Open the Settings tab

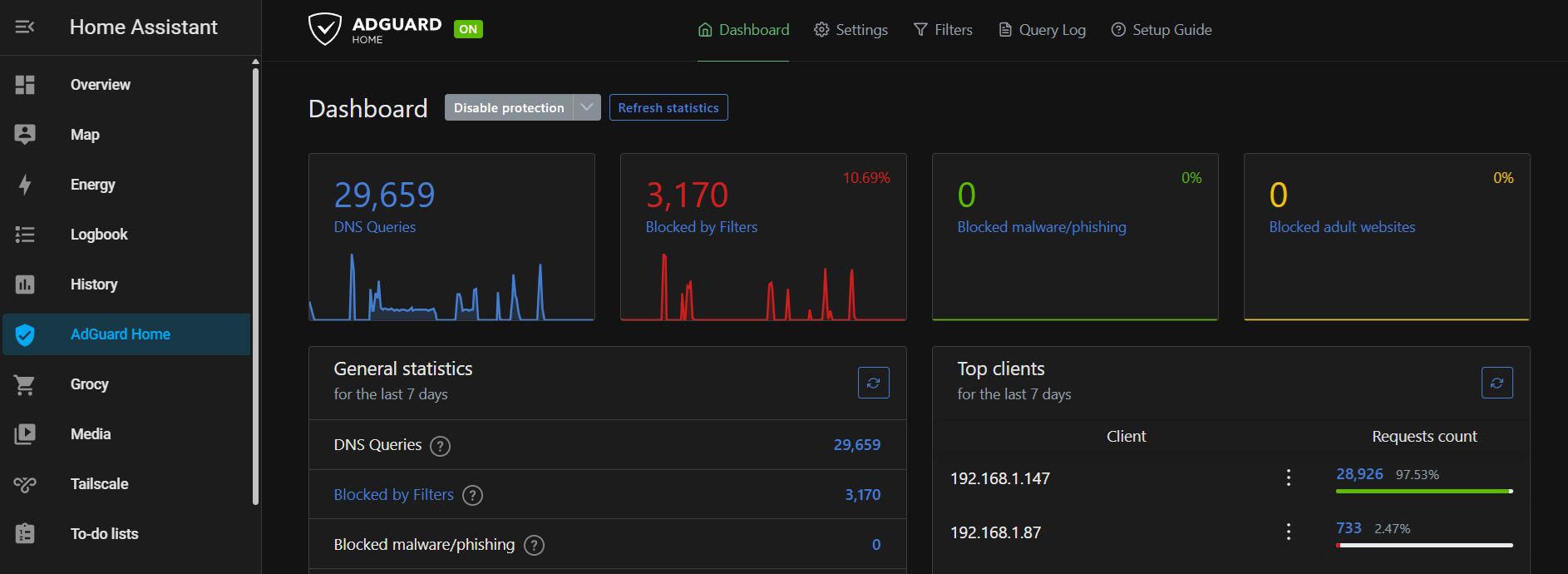[851, 30]
